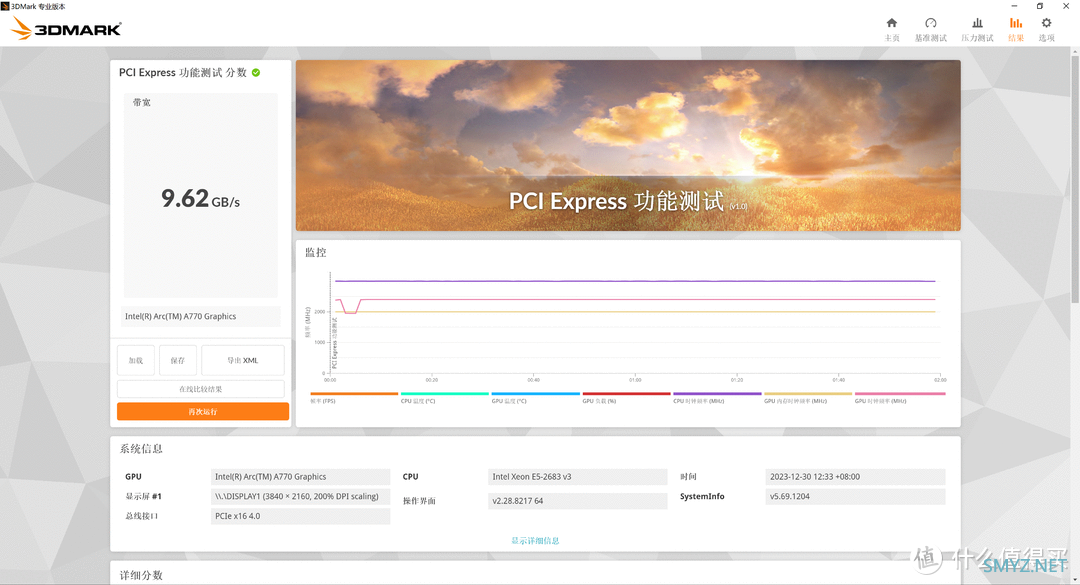Click 在线比较结果 compare online button
1080x585 pixels.
click(201, 388)
